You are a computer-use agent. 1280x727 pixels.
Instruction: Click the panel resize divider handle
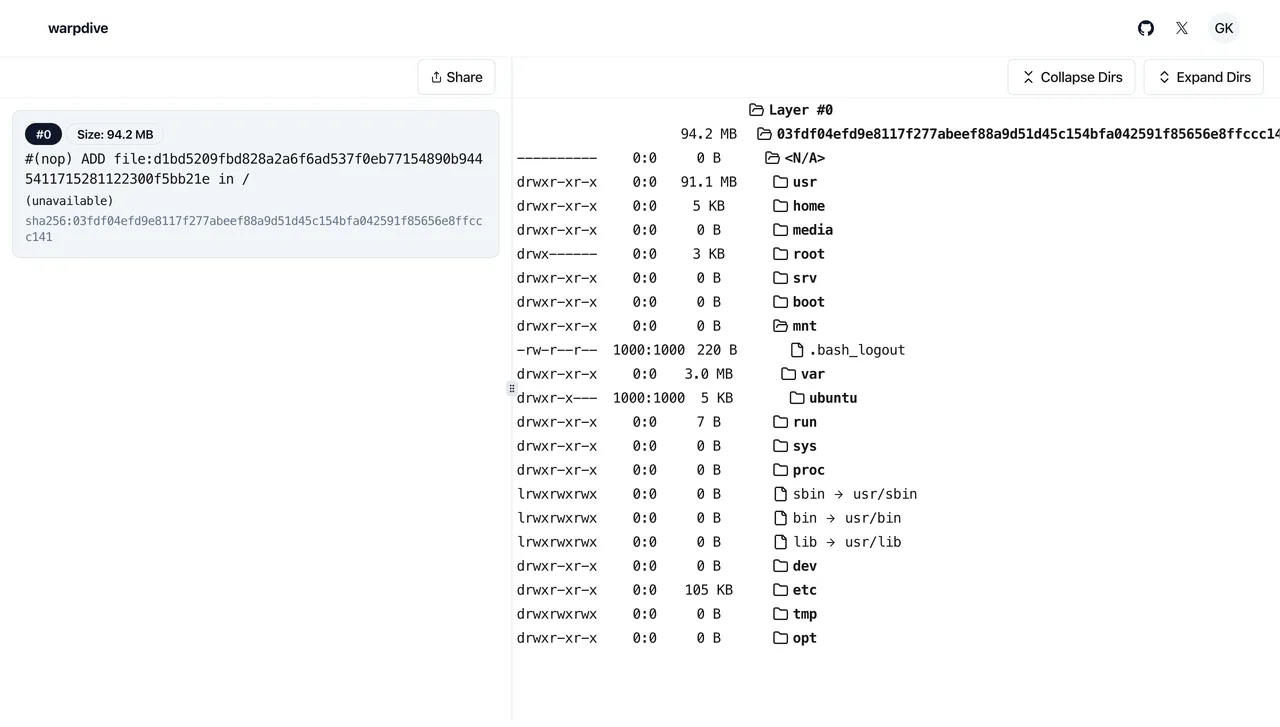pos(512,388)
